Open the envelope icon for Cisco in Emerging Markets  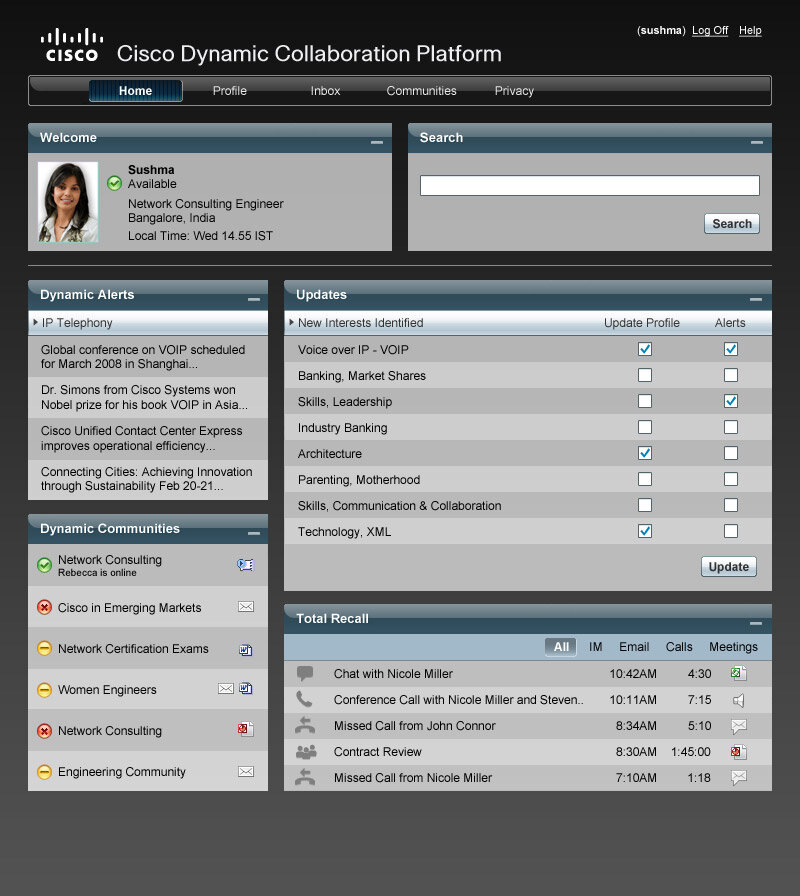(246, 606)
